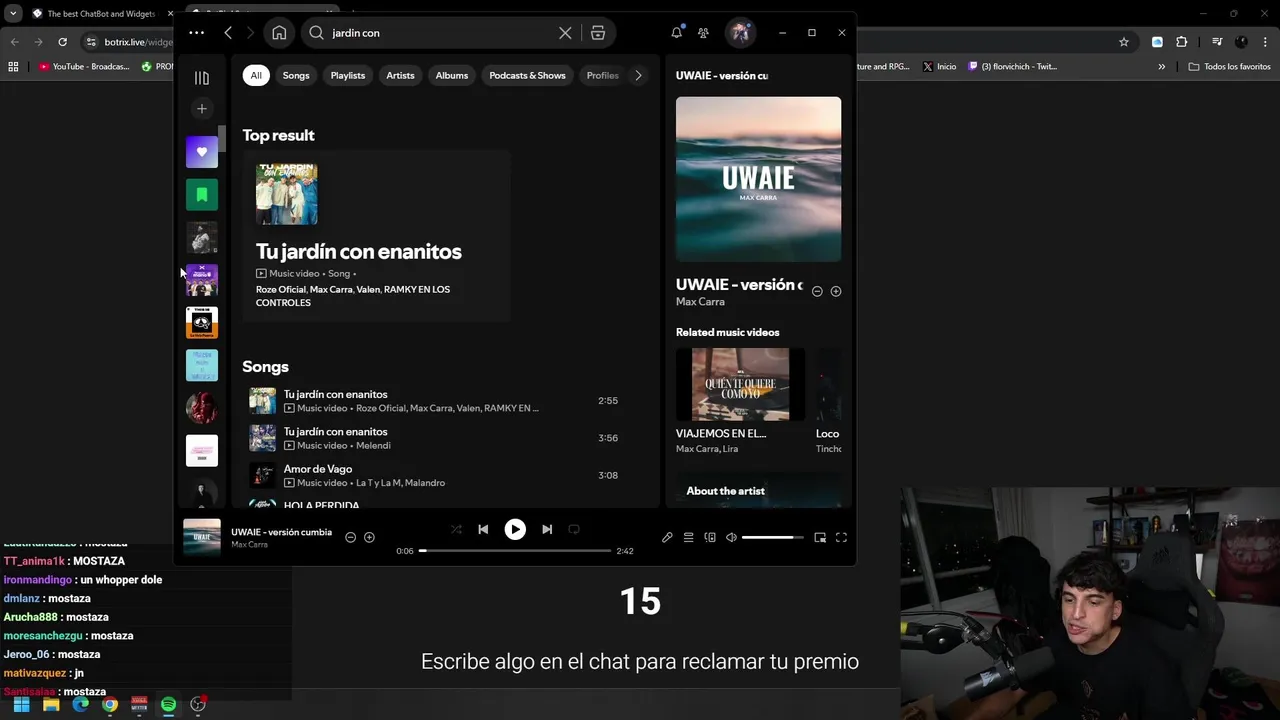1280x720 pixels.
Task: Click in the song progress bar
Action: coord(515,551)
